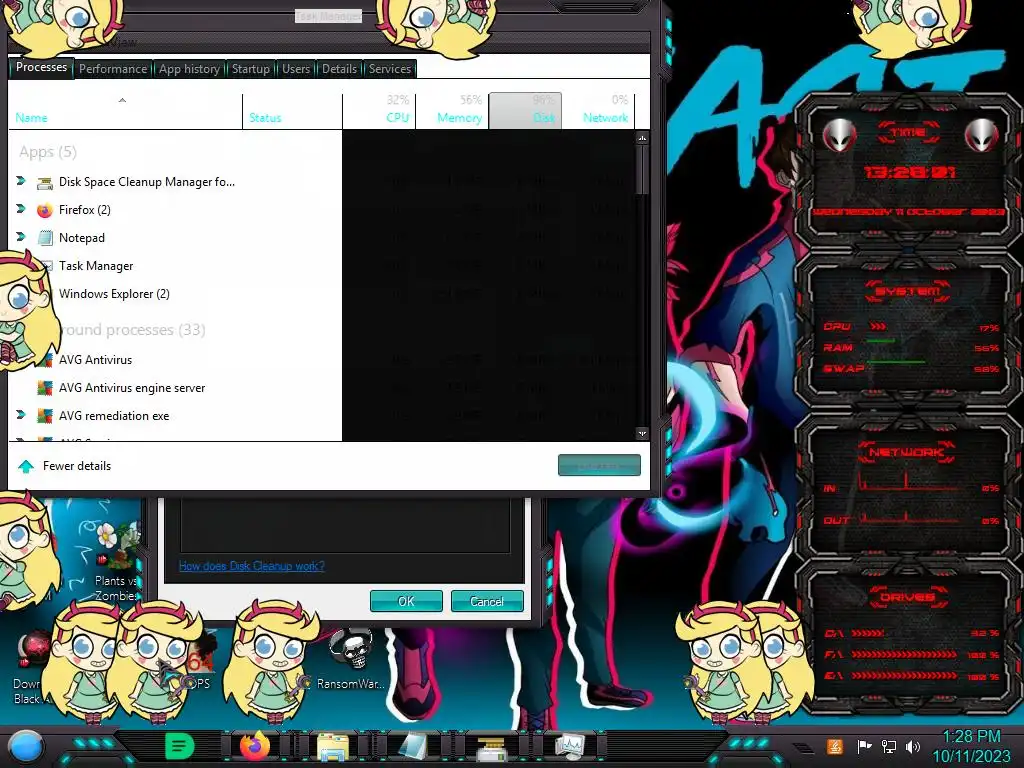Click the Task Manager taskbar icon
Image resolution: width=1024 pixels, height=768 pixels.
click(569, 747)
